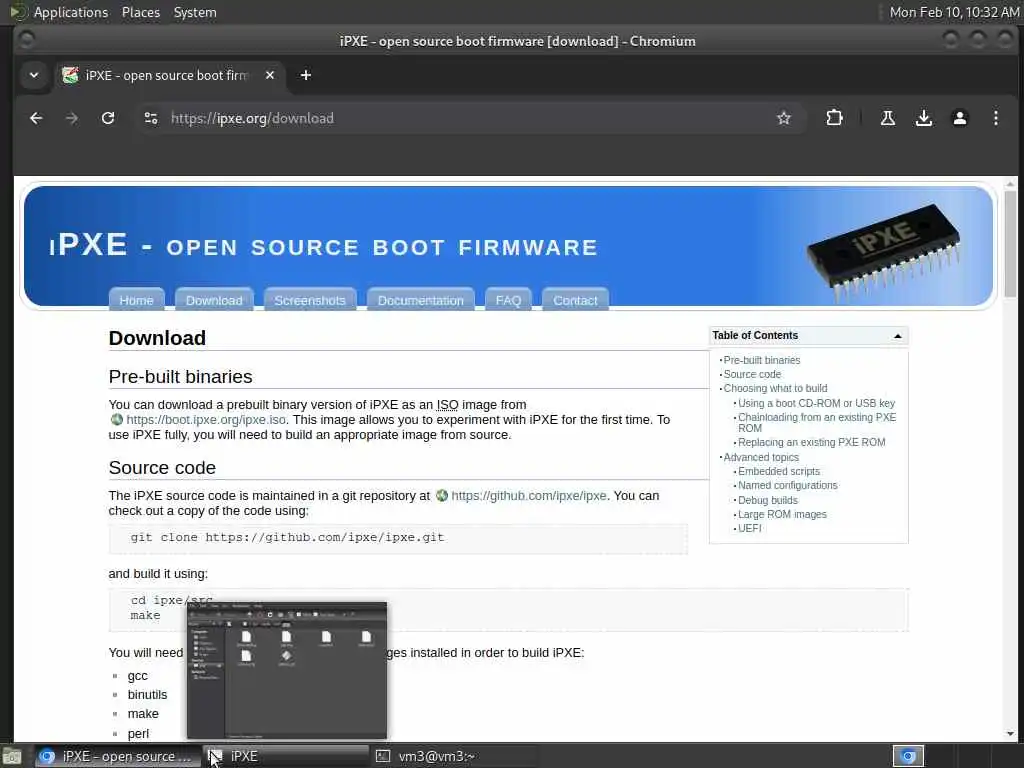Click the 'gcc' list item

point(137,676)
